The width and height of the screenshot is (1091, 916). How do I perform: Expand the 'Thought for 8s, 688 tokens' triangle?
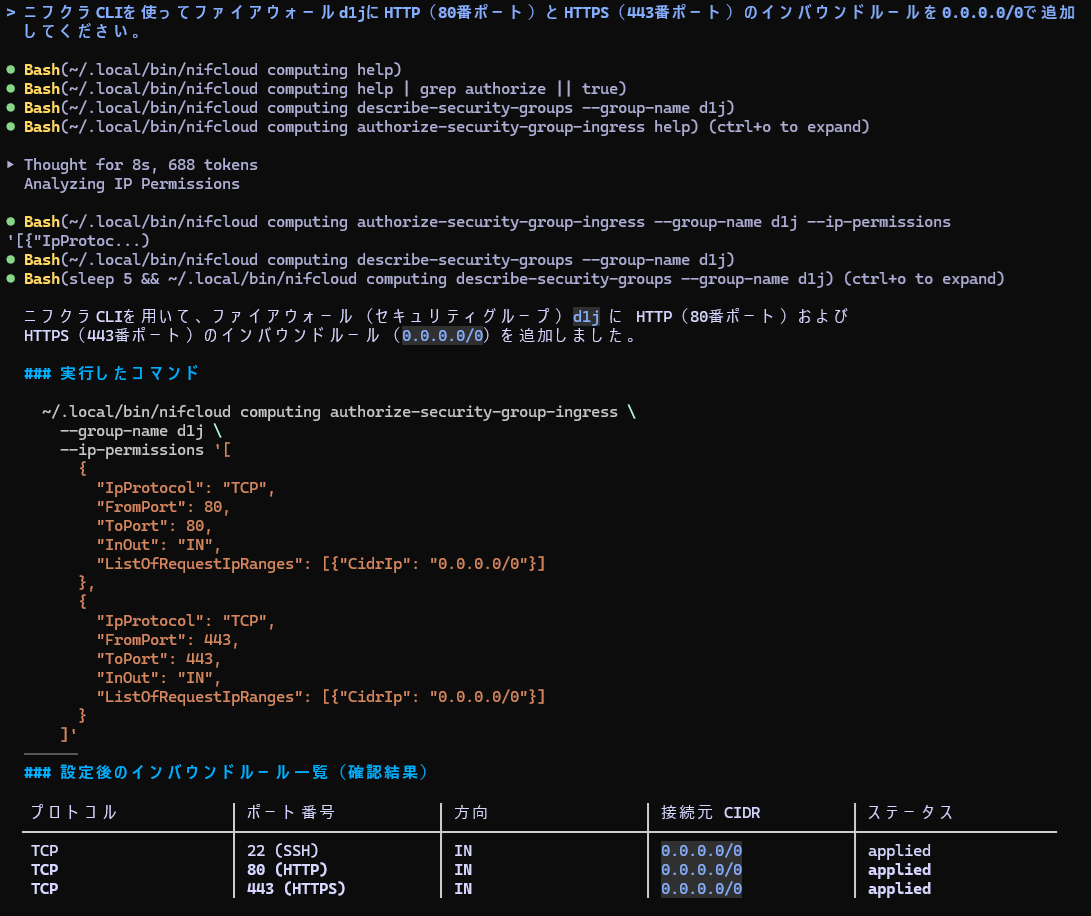point(10,165)
